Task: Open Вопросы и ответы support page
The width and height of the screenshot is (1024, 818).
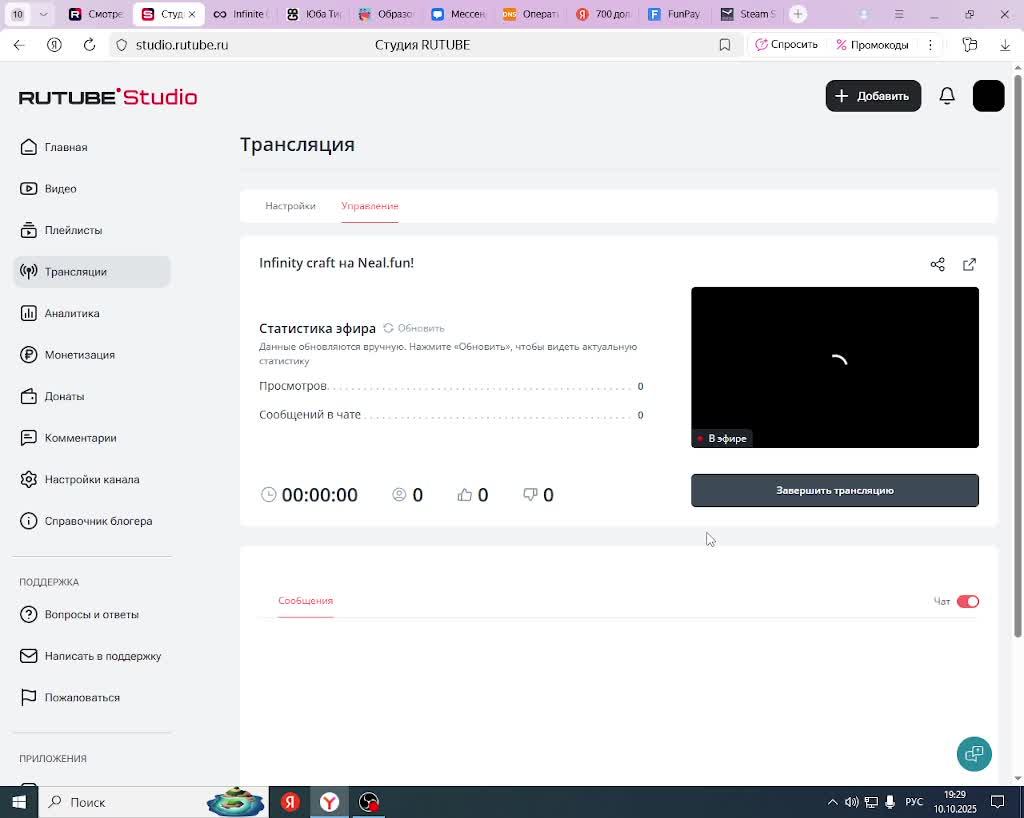Action: pos(79,614)
